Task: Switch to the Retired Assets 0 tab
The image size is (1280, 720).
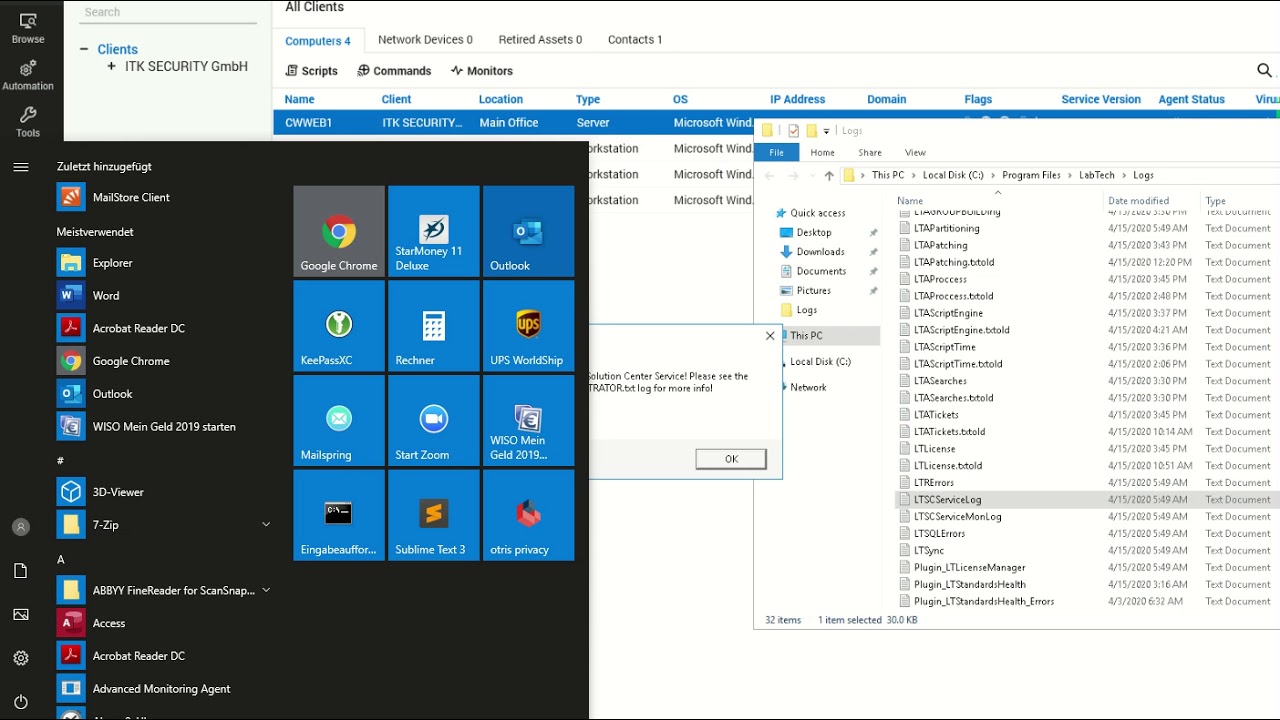Action: tap(540, 40)
